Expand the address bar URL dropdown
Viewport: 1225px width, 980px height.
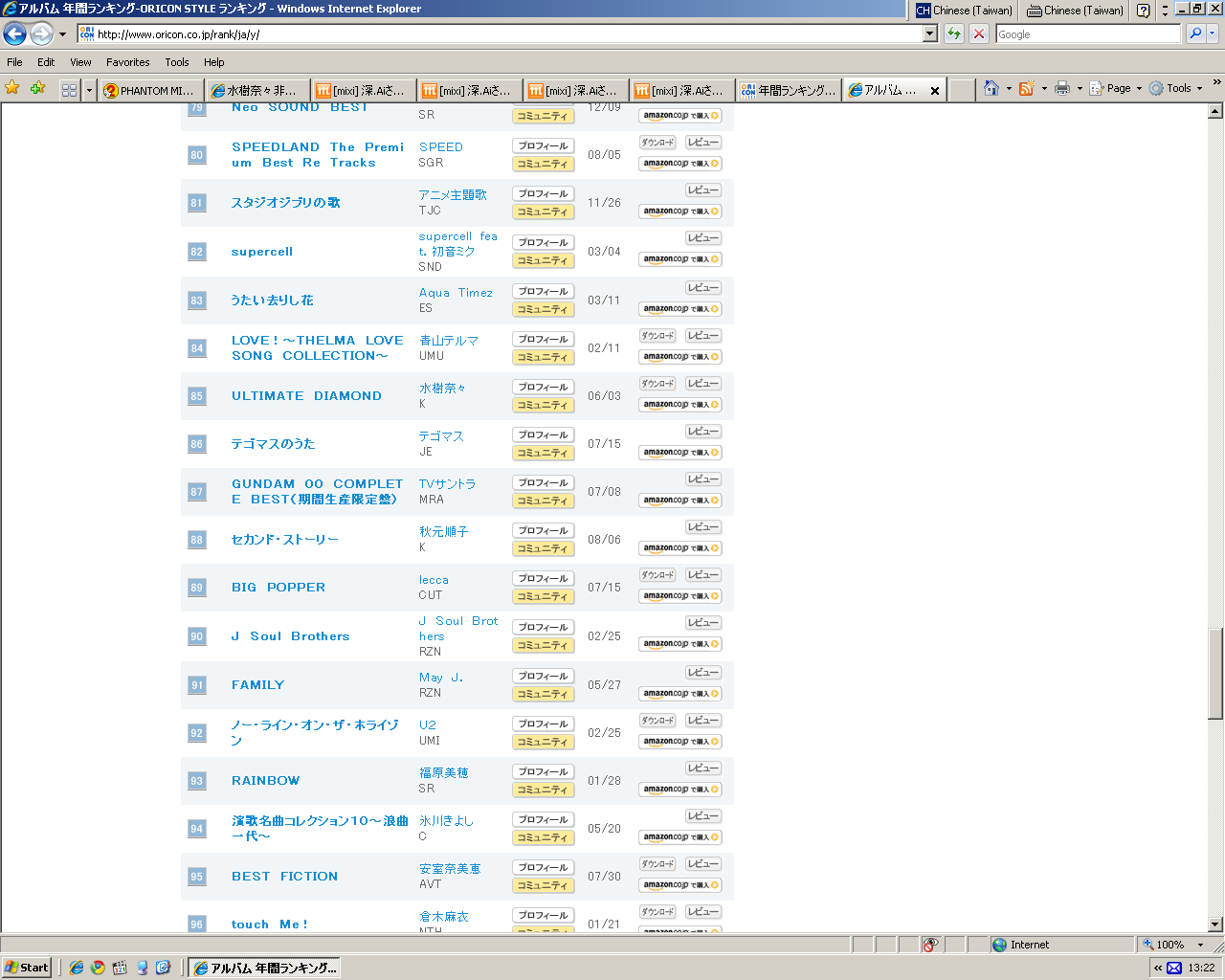[x=929, y=33]
